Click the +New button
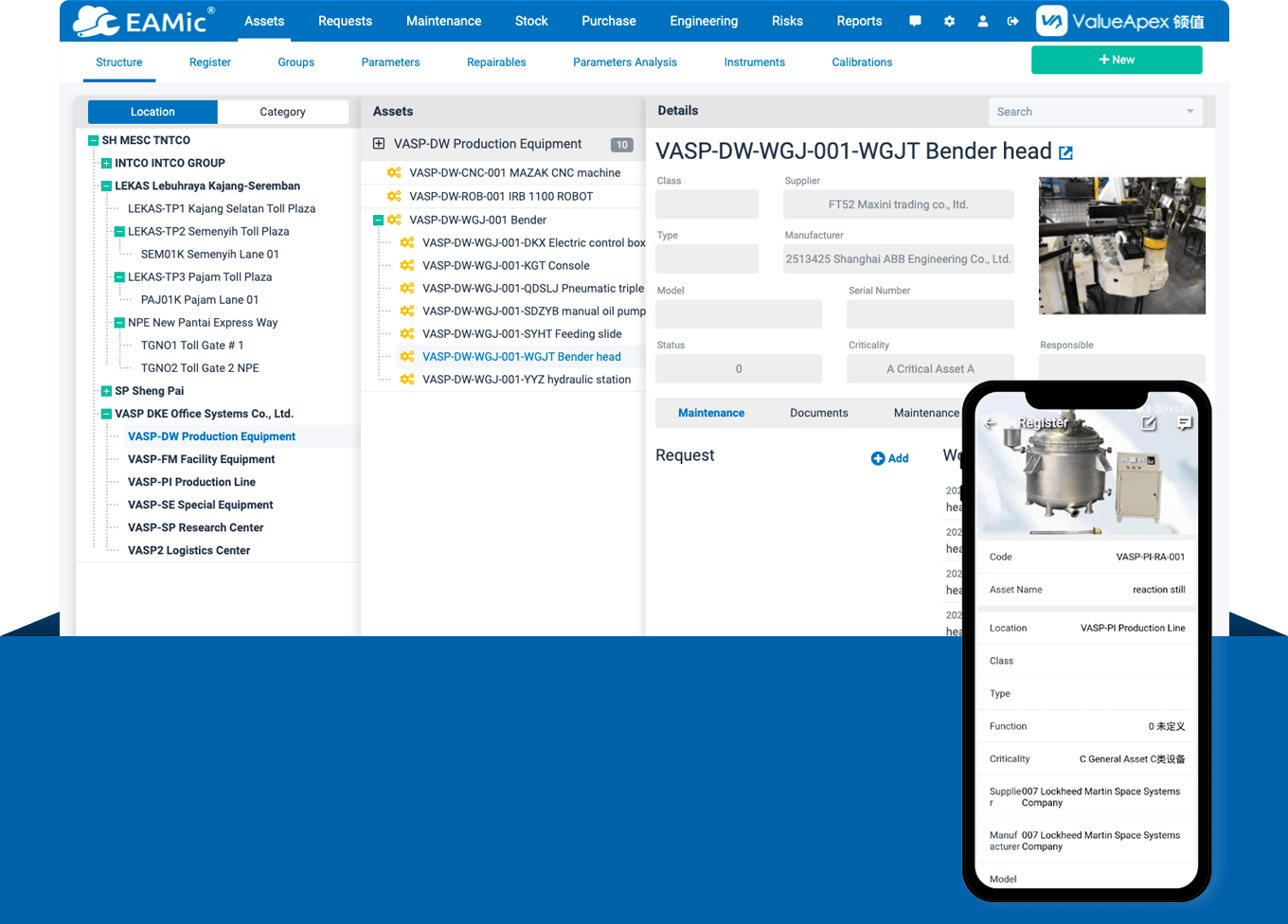This screenshot has width=1288, height=924. (x=1117, y=59)
